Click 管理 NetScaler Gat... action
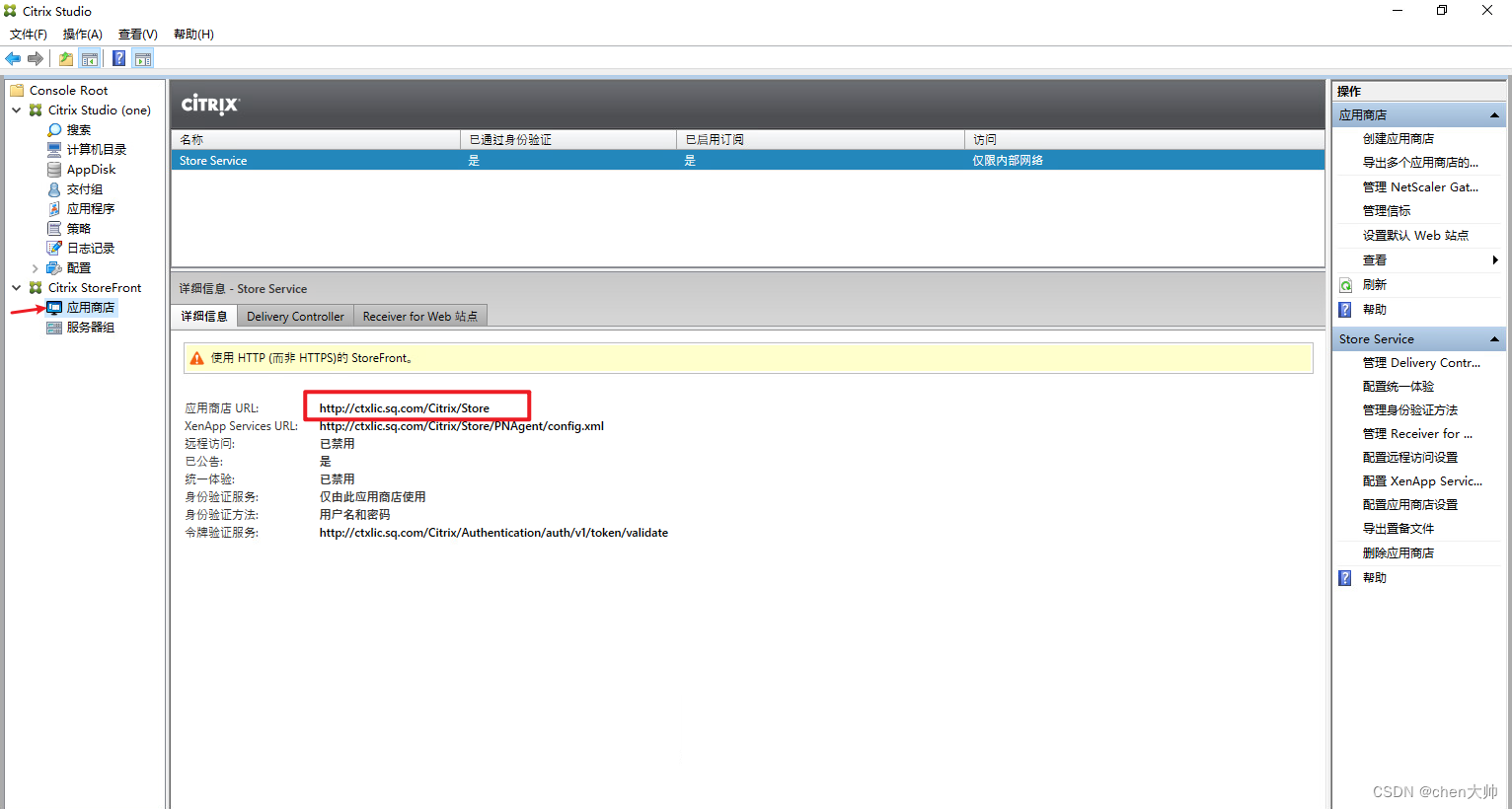Viewport: 1512px width, 809px height. [1420, 187]
